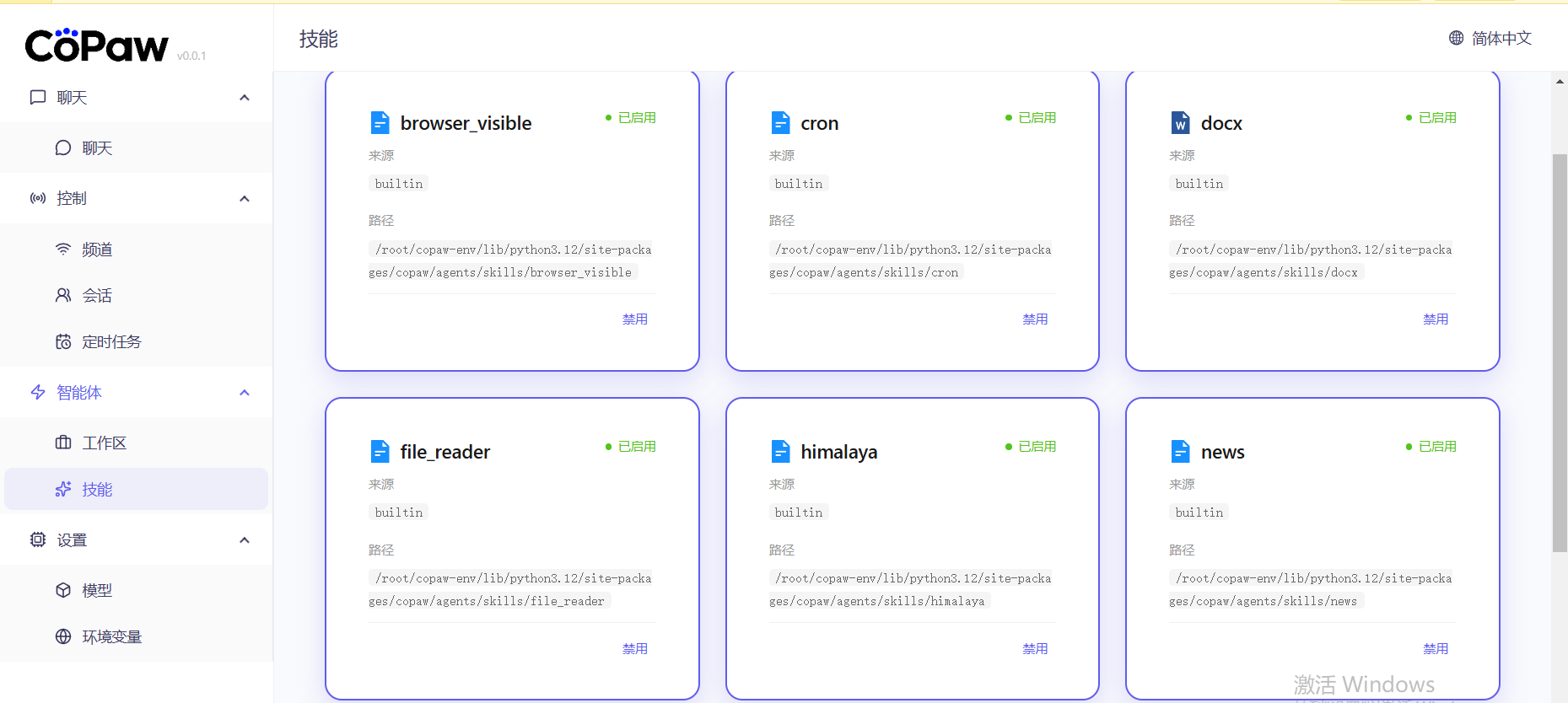Disable the himalaya skill via 禁用
The height and width of the screenshot is (703, 1568).
point(1035,649)
